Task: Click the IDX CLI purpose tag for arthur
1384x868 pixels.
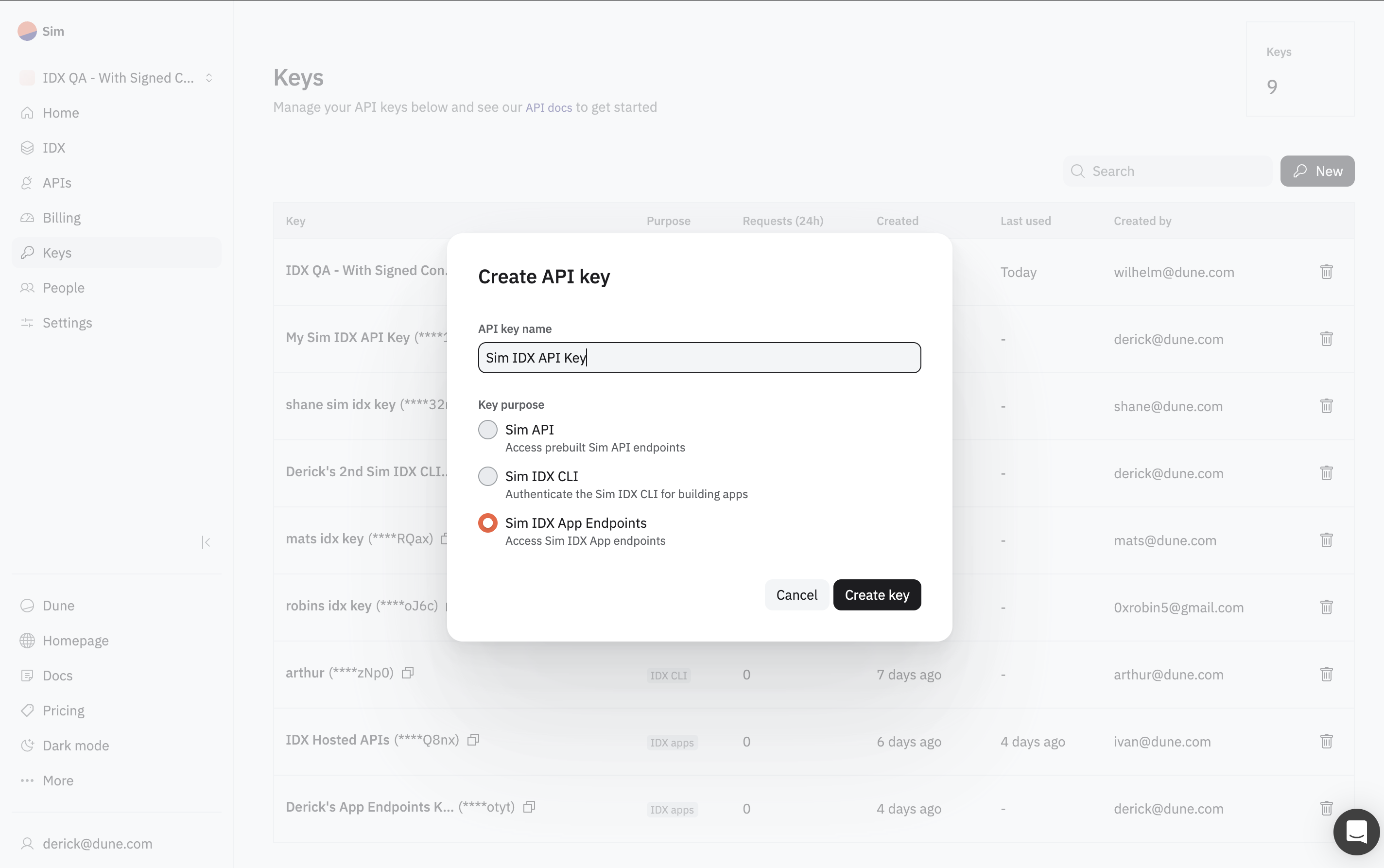Action: [668, 675]
